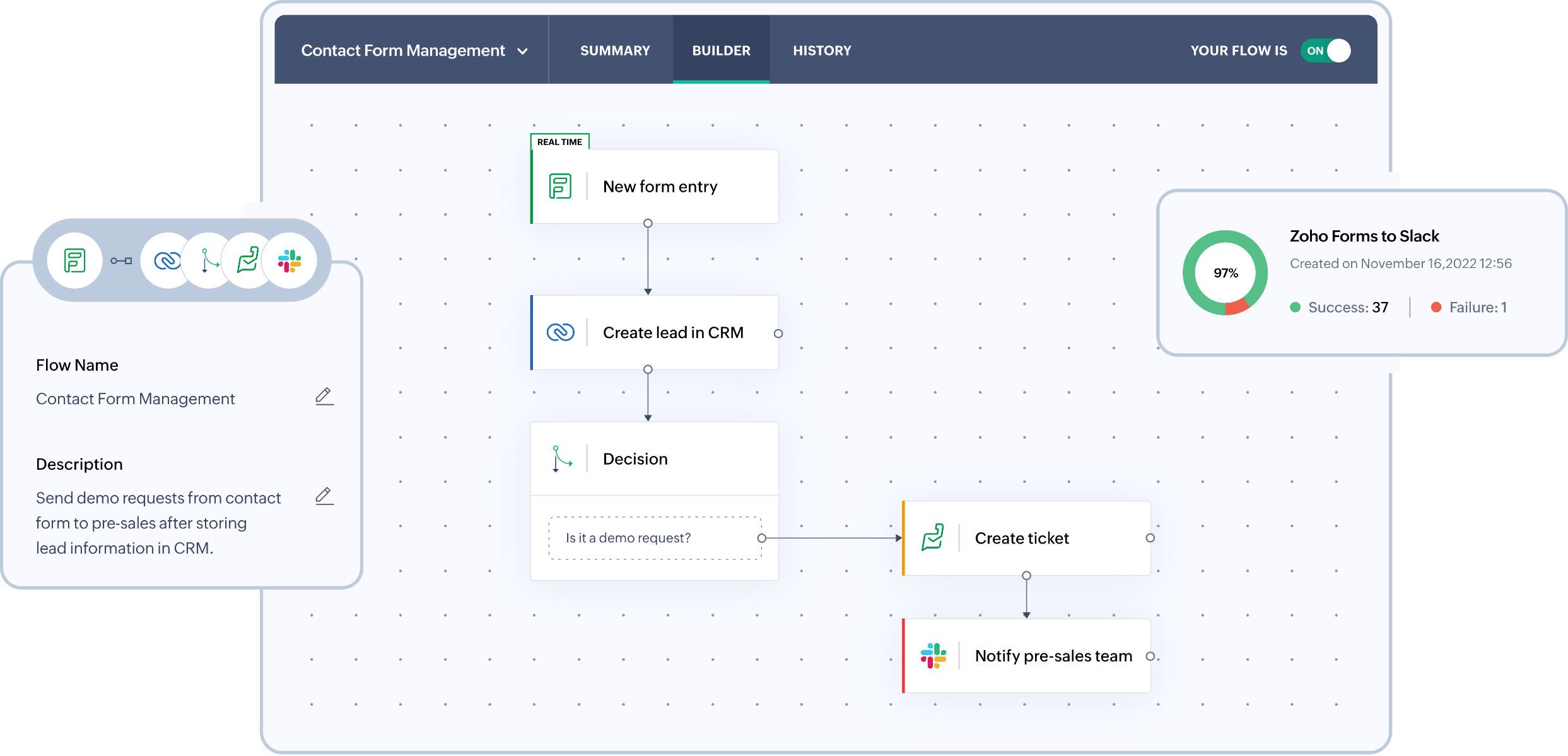
Task: Open the Contact Form Management dropdown
Action: 523,50
